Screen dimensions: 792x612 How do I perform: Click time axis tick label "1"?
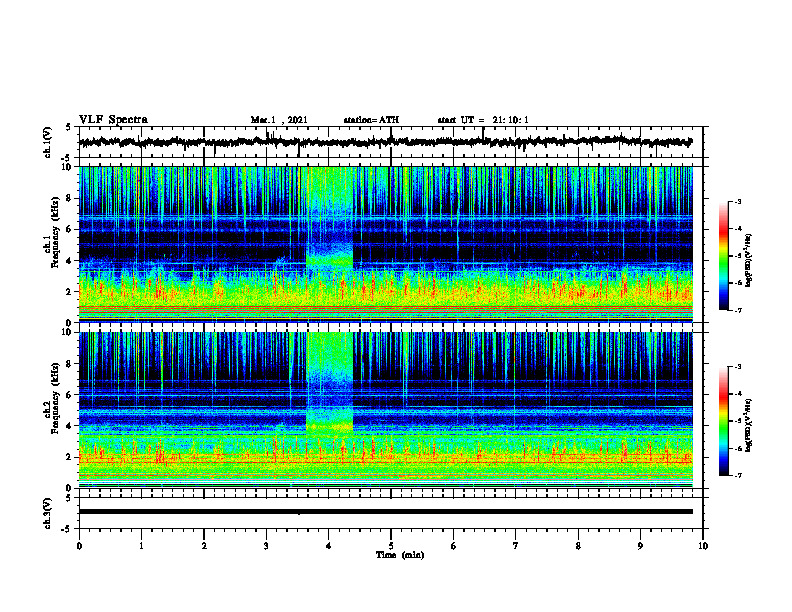pos(141,546)
